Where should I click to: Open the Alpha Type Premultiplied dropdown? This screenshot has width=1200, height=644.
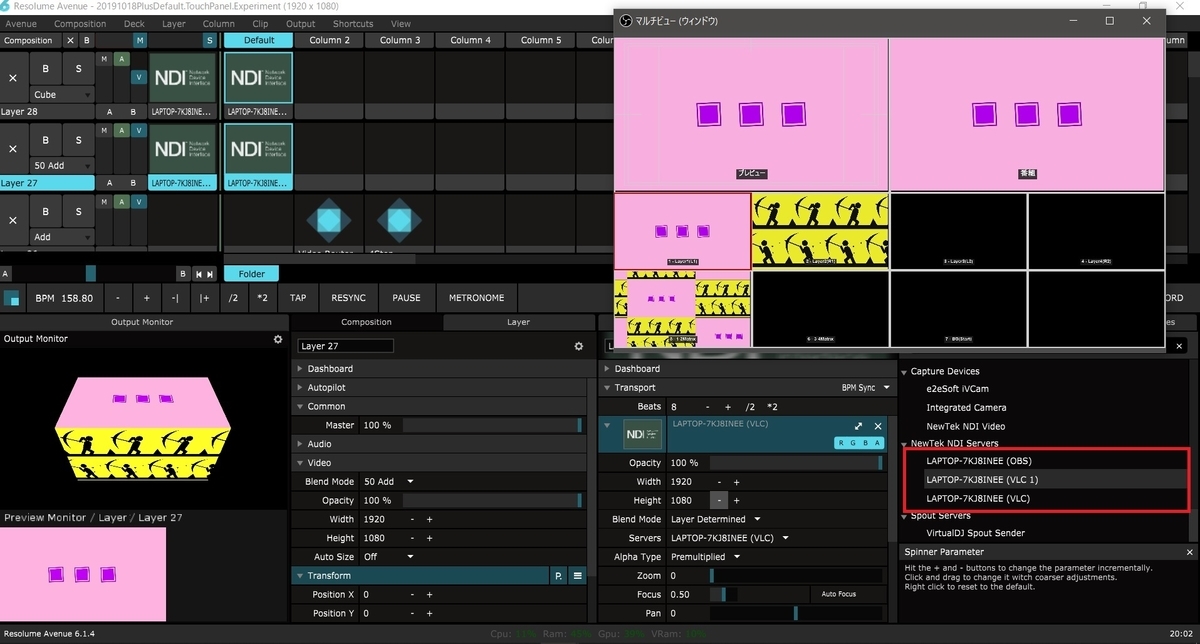coord(705,557)
